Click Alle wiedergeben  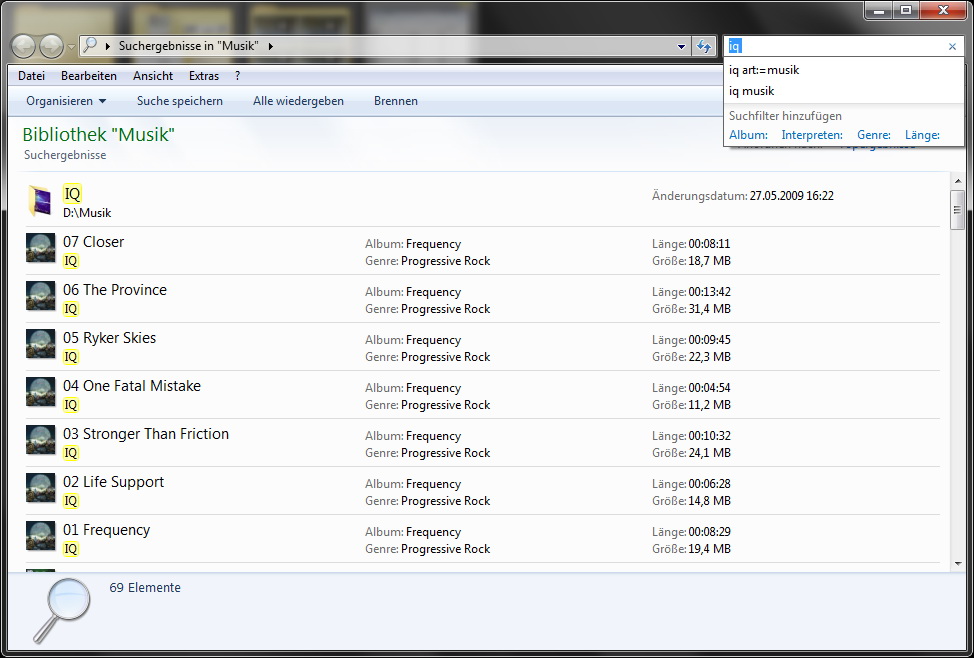(298, 101)
